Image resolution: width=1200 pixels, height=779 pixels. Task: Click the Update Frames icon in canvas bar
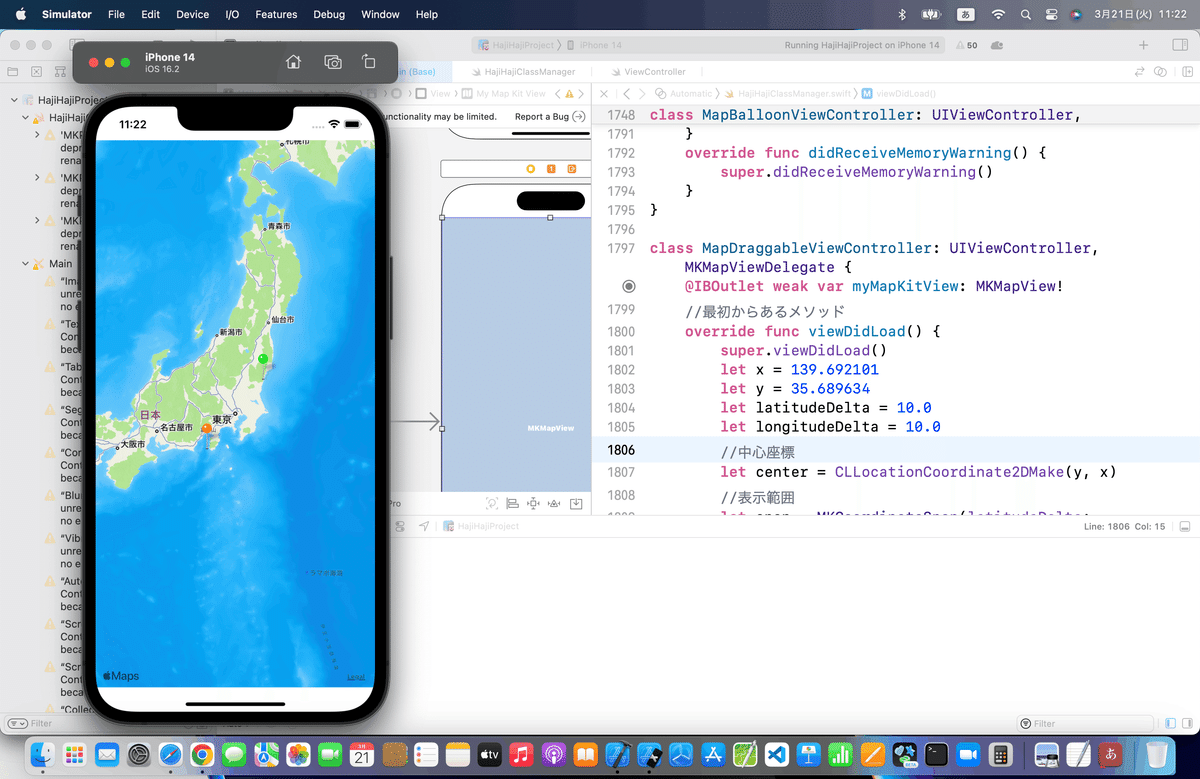[491, 504]
